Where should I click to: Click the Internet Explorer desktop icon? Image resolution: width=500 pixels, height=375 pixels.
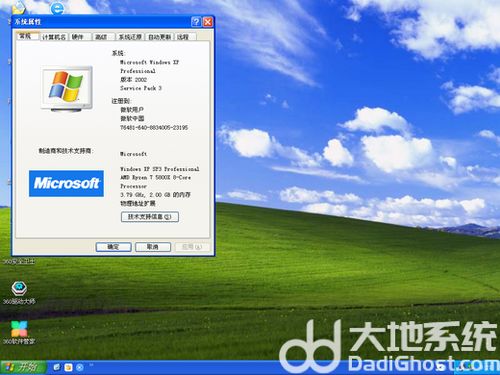(57, 7)
